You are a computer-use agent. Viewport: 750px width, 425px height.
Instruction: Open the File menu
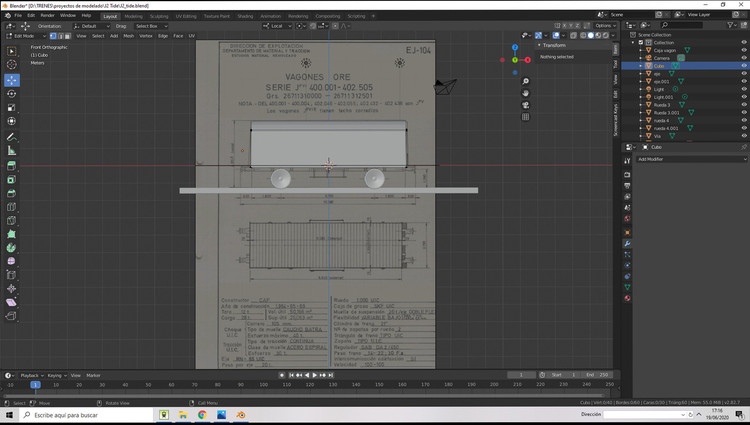[x=18, y=16]
